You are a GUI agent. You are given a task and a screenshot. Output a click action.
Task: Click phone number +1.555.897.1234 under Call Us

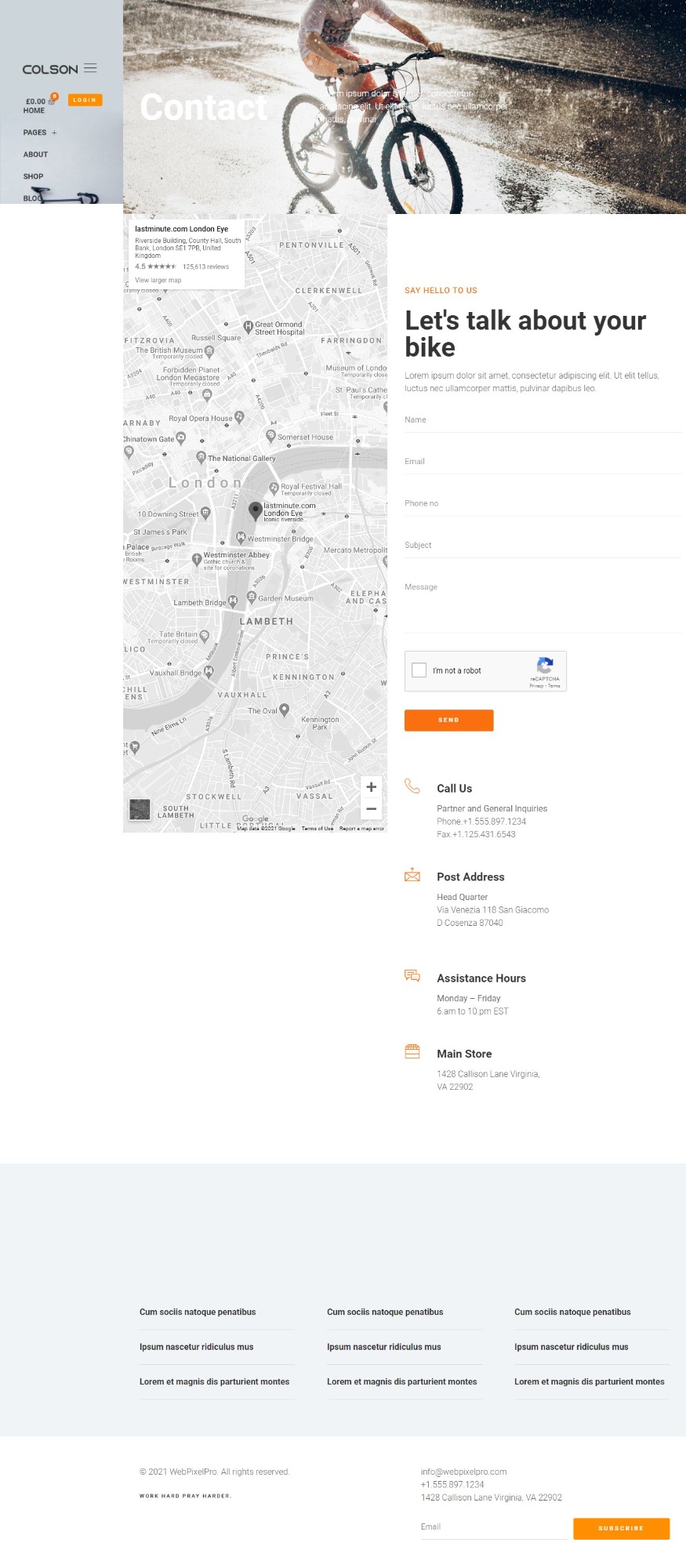click(495, 822)
